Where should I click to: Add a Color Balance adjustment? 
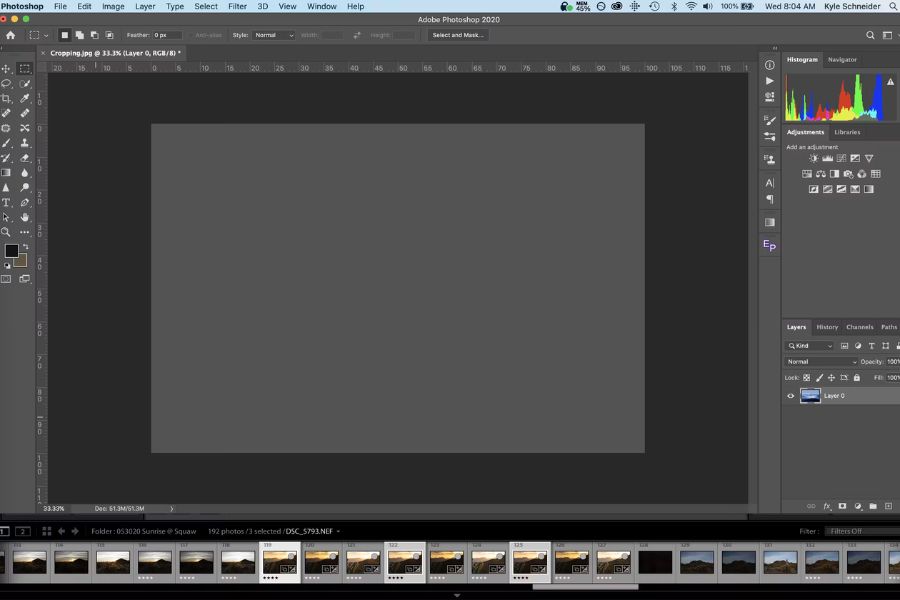point(820,174)
